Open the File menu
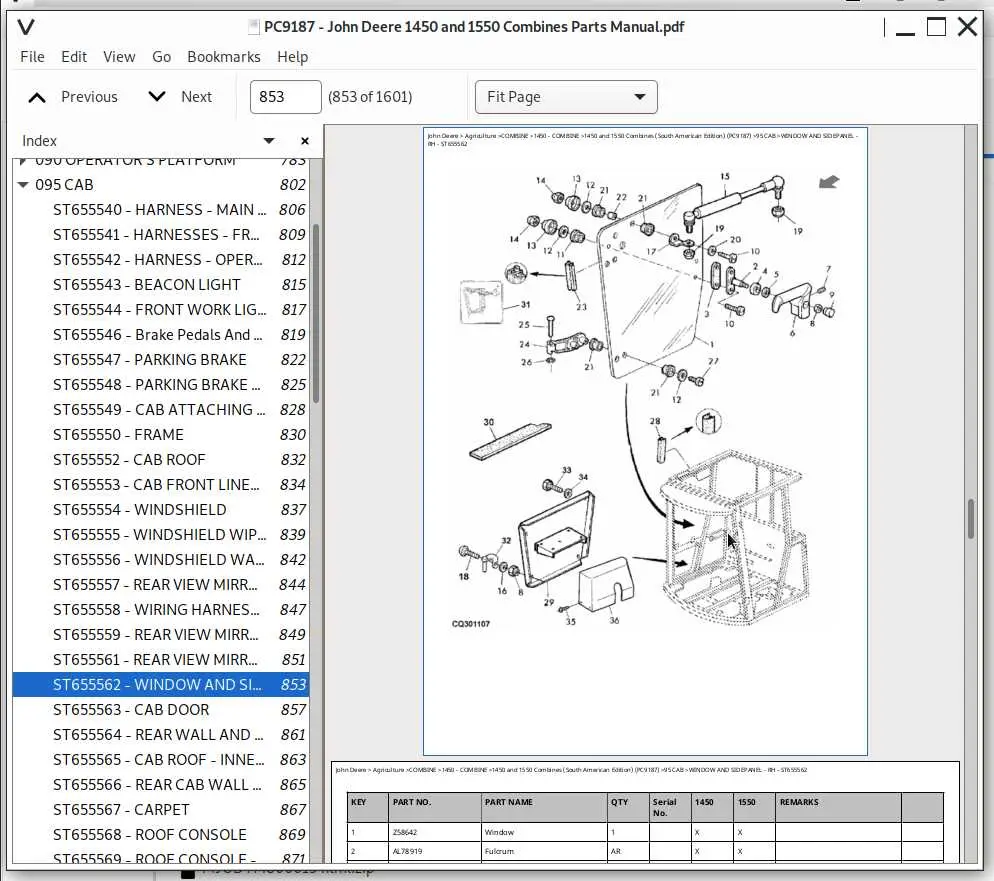 32,57
